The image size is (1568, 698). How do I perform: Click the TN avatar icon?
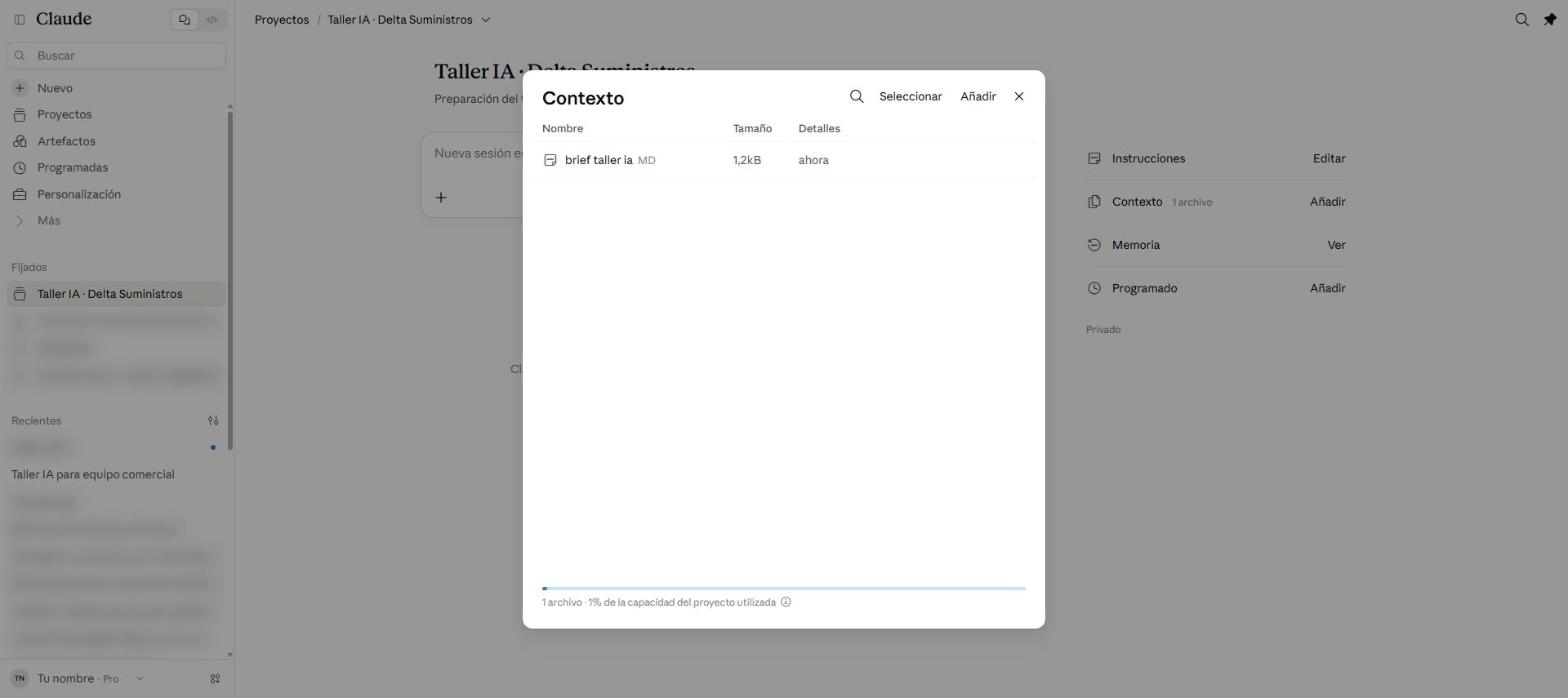(x=19, y=678)
